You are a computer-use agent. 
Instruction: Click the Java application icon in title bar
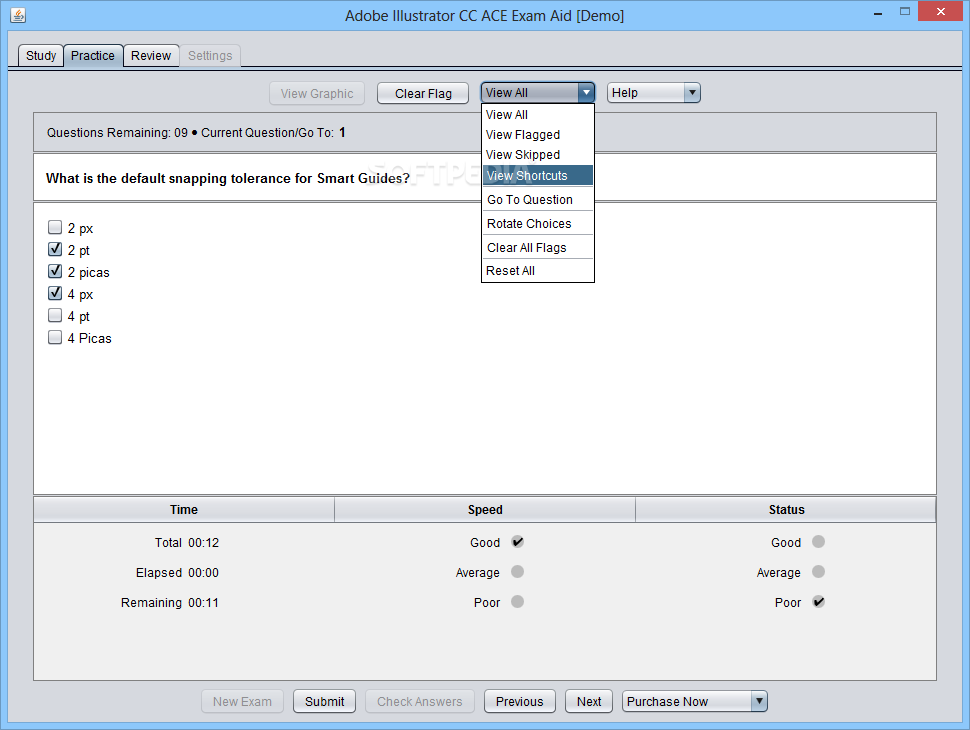pos(18,15)
